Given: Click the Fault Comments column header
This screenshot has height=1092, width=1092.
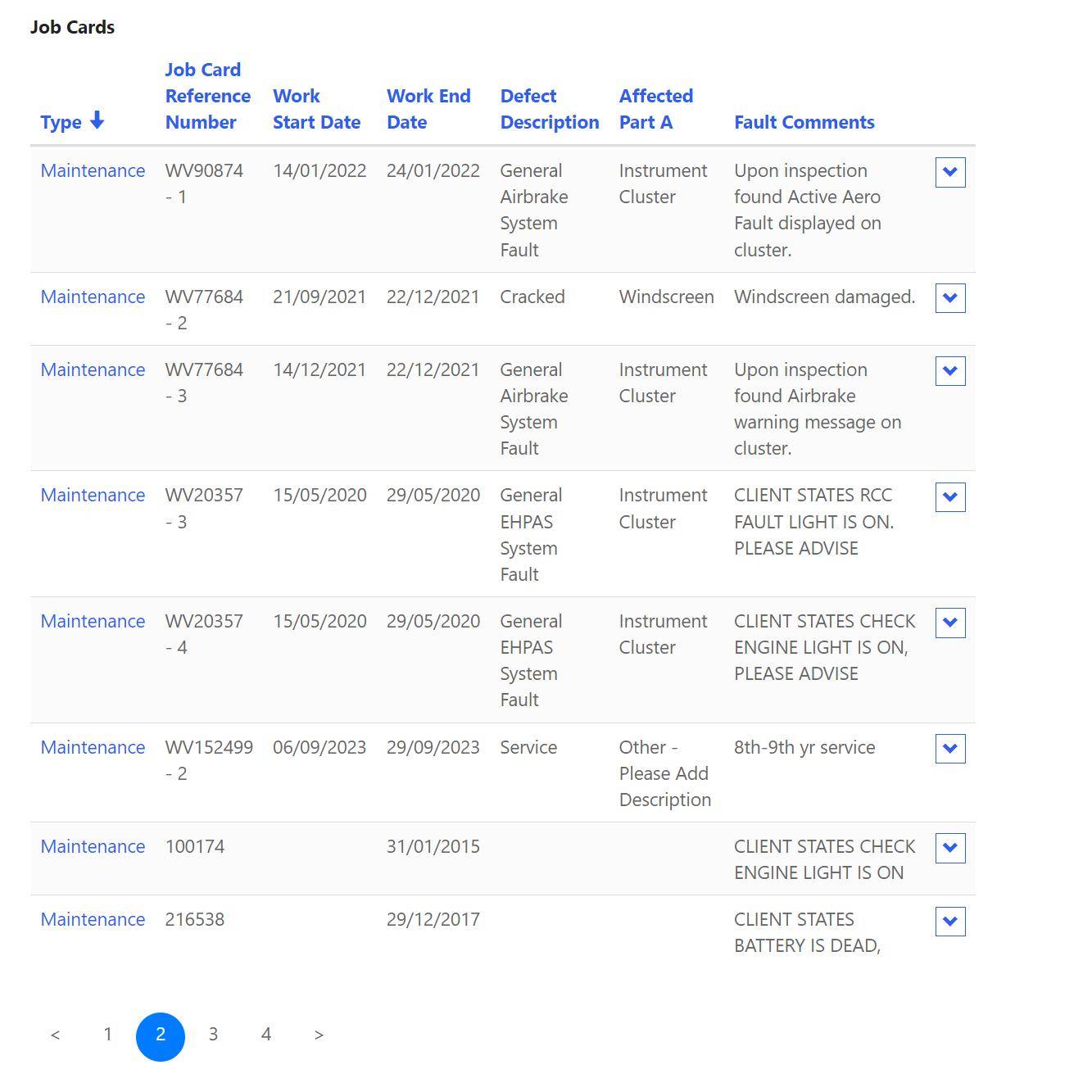Looking at the screenshot, I should pyautogui.click(x=804, y=122).
